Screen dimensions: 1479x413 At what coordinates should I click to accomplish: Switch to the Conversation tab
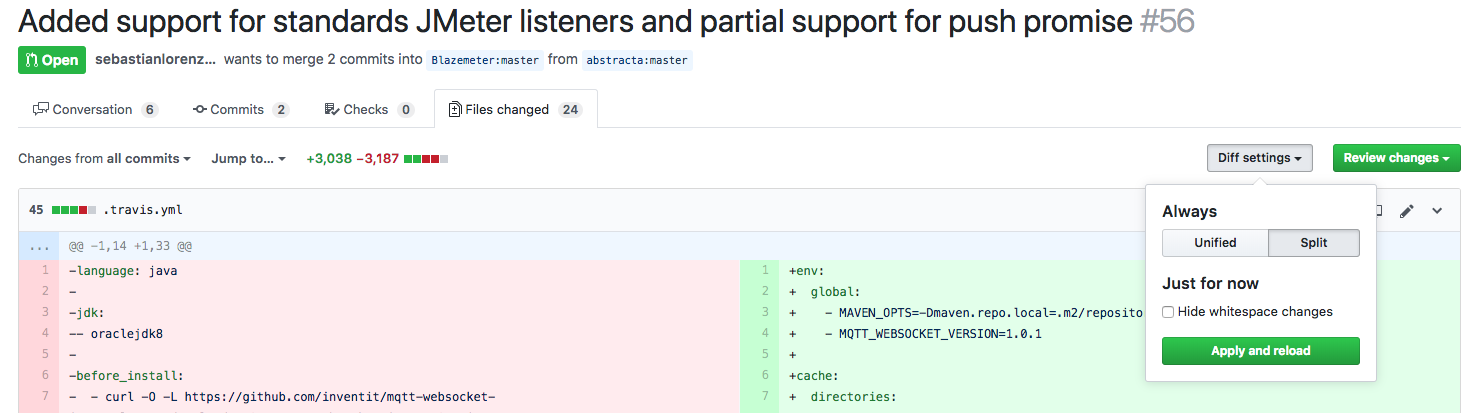[x=95, y=110]
